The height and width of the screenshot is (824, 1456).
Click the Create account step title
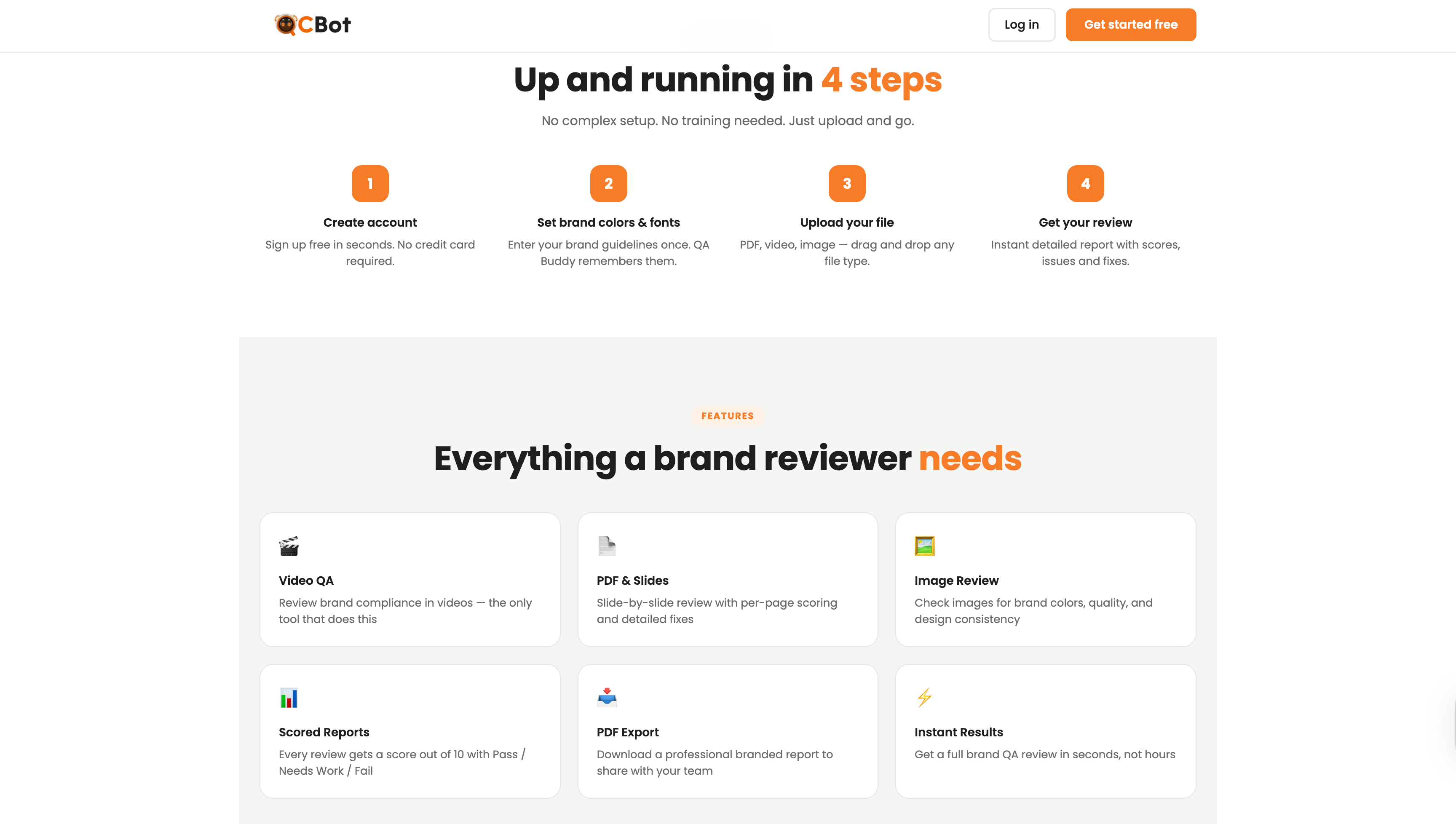[x=370, y=222]
